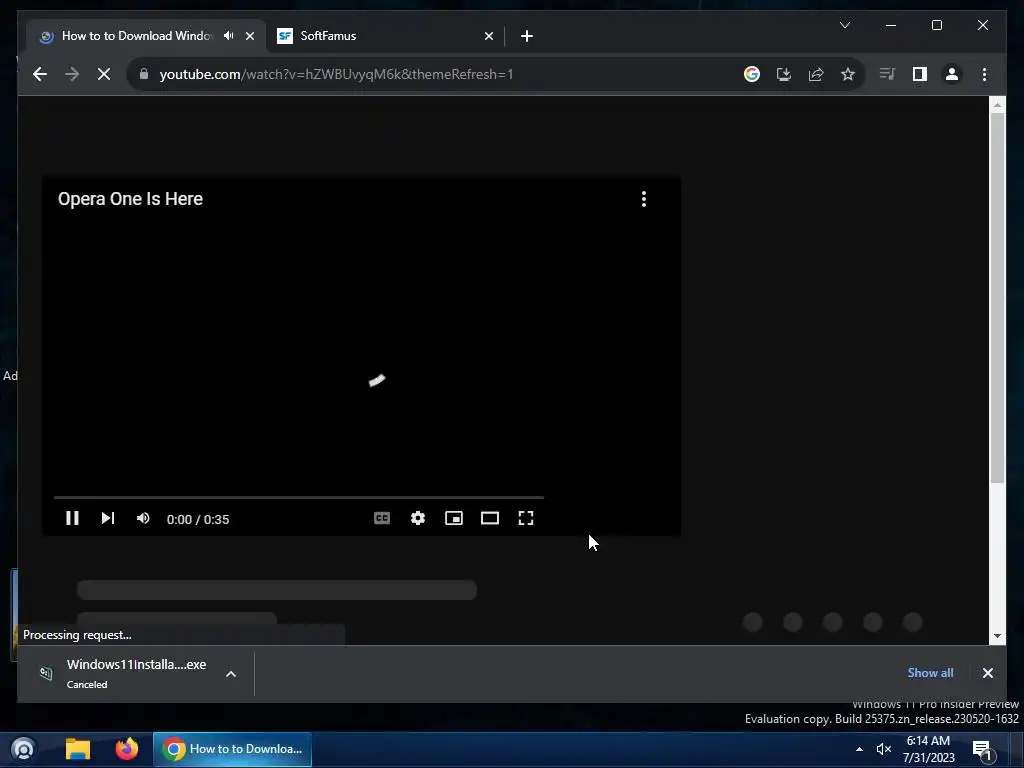Click the Opera One Is Here title
Viewport: 1024px width, 768px height.
(131, 199)
